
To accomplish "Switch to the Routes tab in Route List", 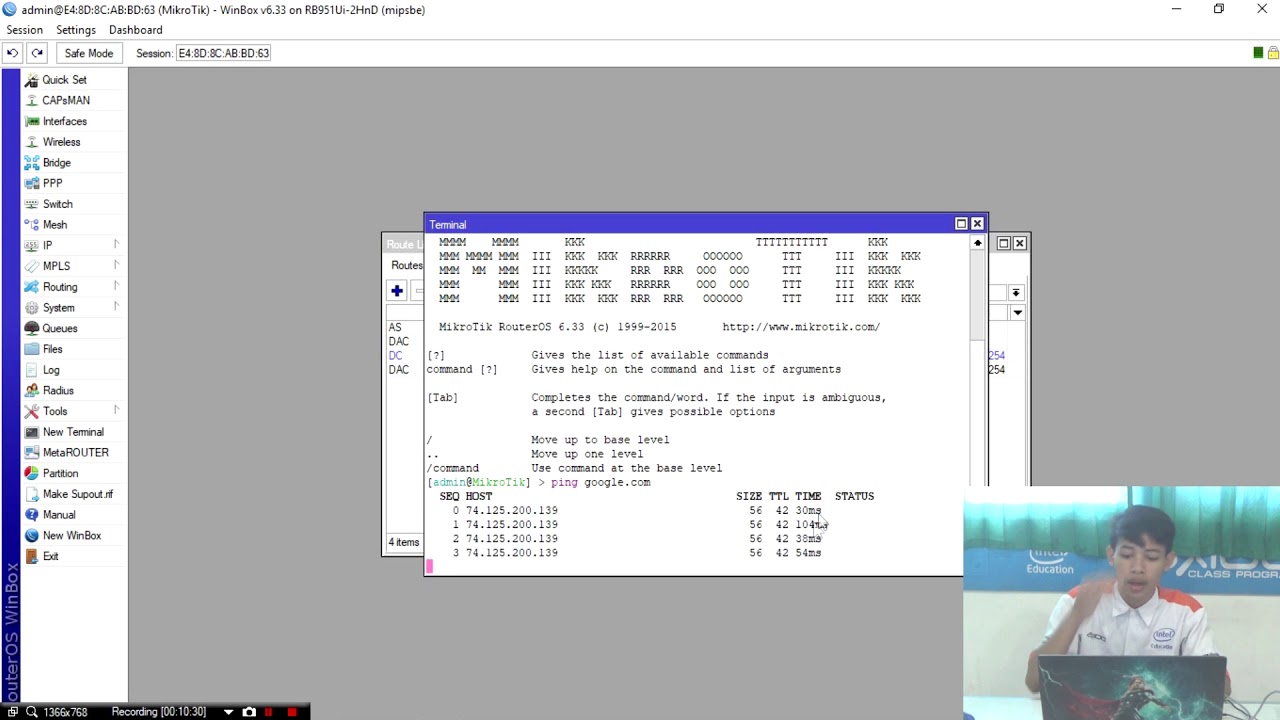I will coord(406,265).
